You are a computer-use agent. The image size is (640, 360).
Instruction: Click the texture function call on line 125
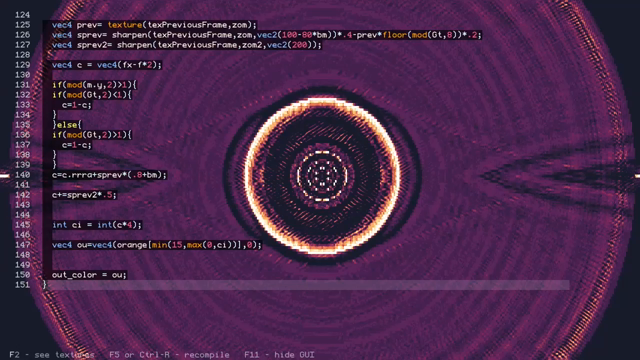[124, 25]
